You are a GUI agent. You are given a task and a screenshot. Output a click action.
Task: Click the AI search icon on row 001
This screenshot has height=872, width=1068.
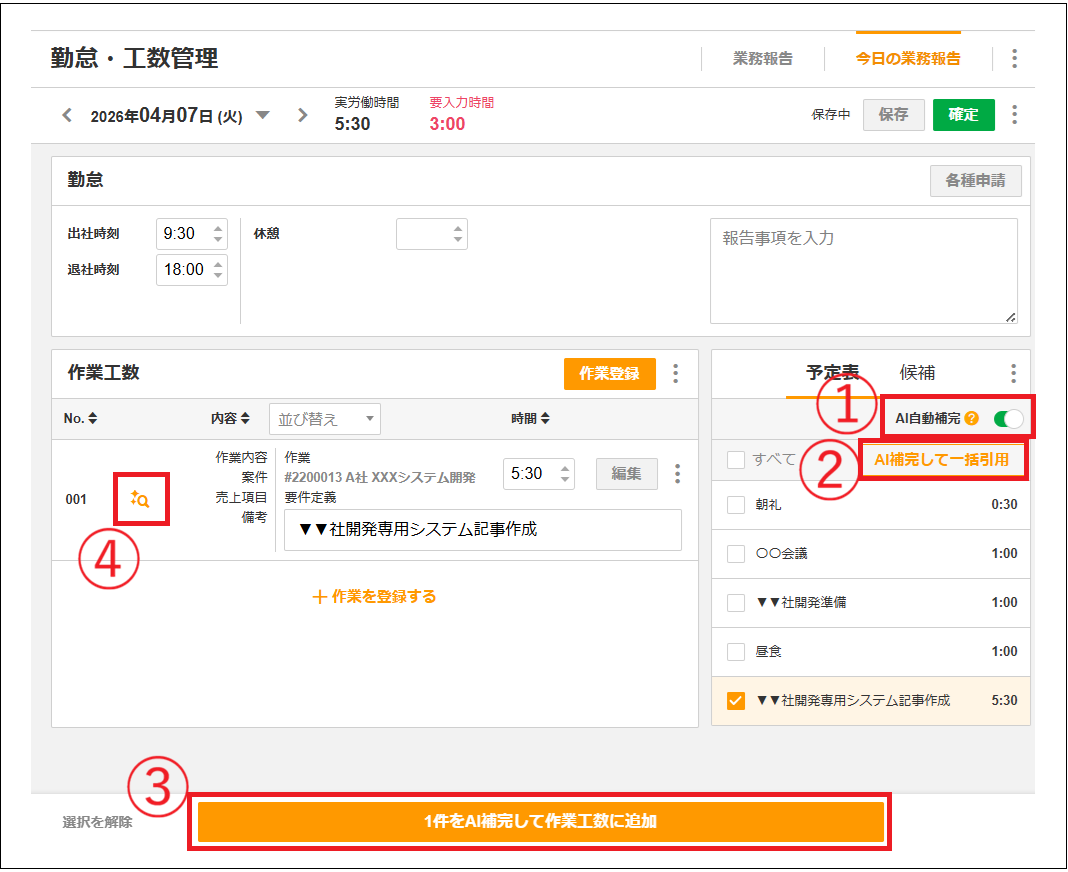click(x=140, y=499)
